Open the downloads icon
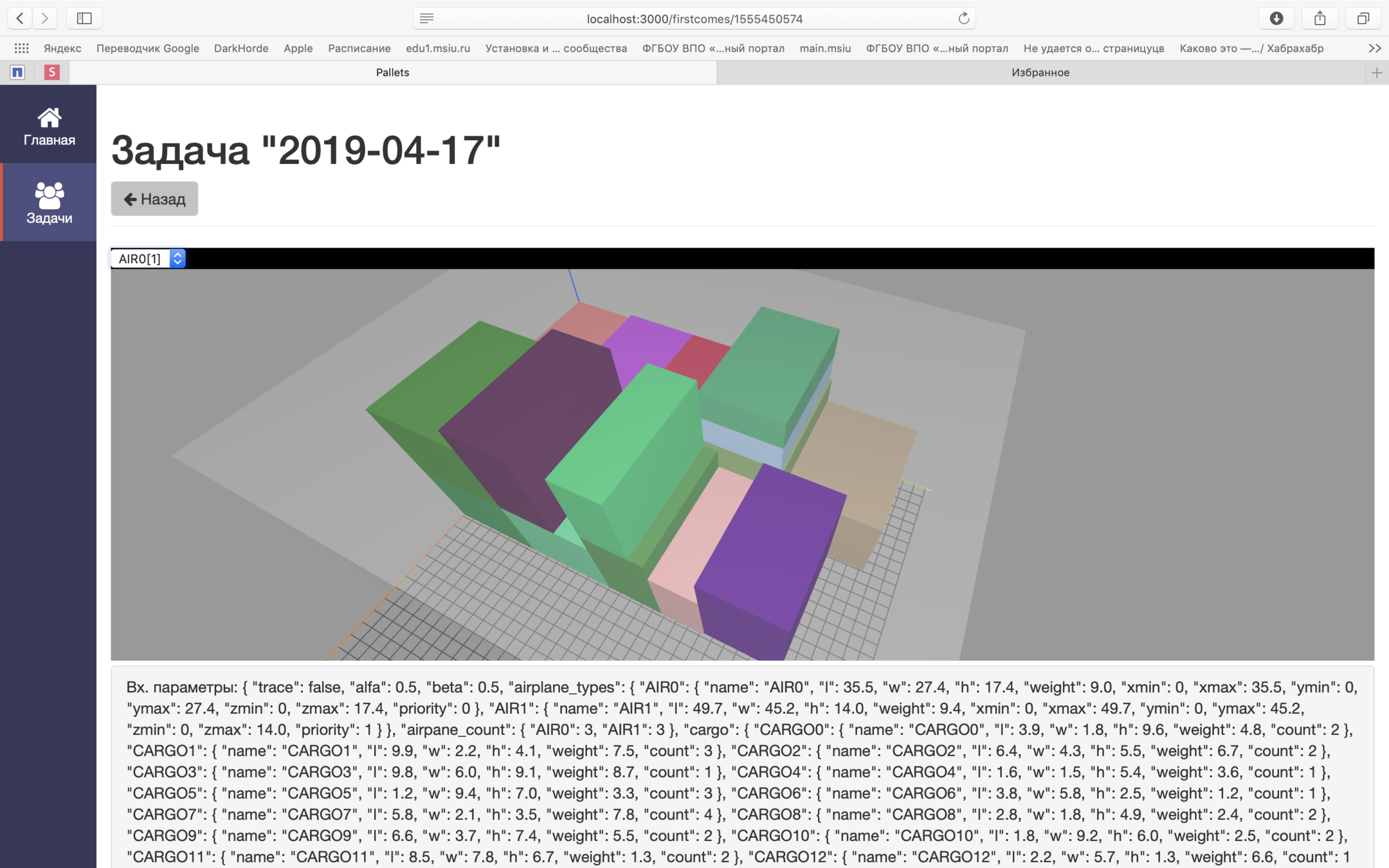 (1276, 18)
